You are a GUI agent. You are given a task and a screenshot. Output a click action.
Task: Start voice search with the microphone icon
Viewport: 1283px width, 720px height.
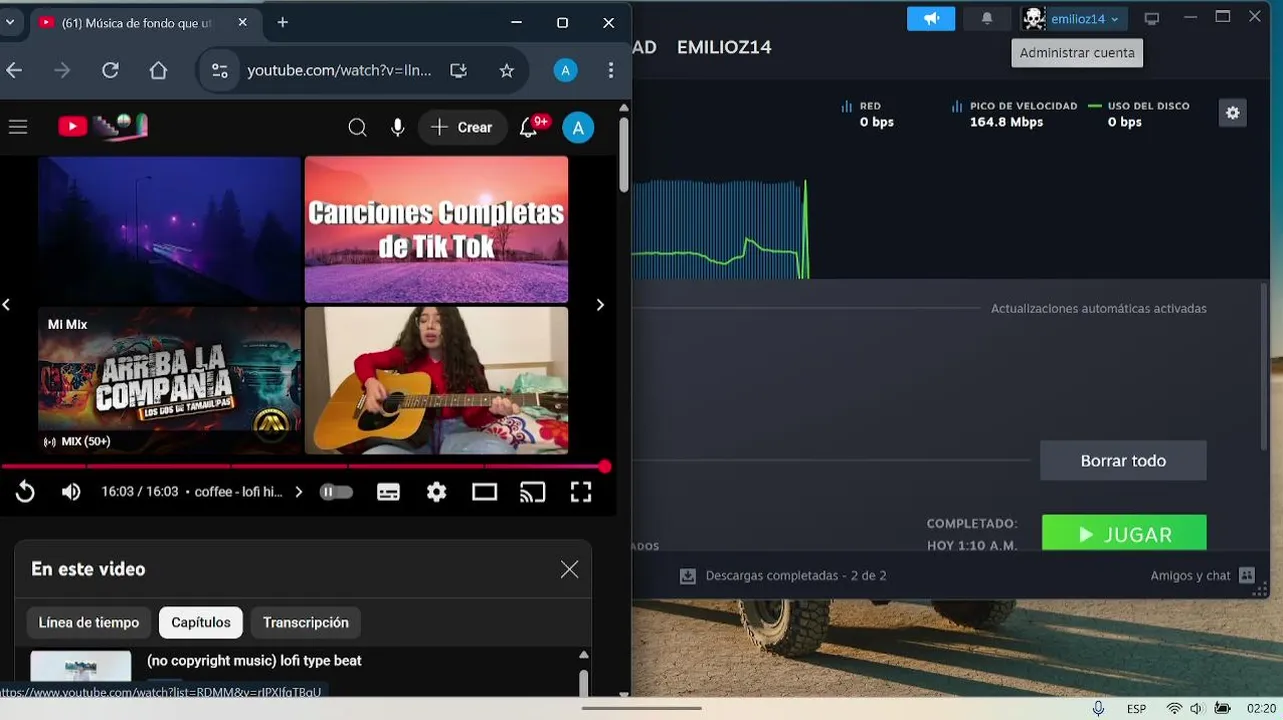pos(398,127)
